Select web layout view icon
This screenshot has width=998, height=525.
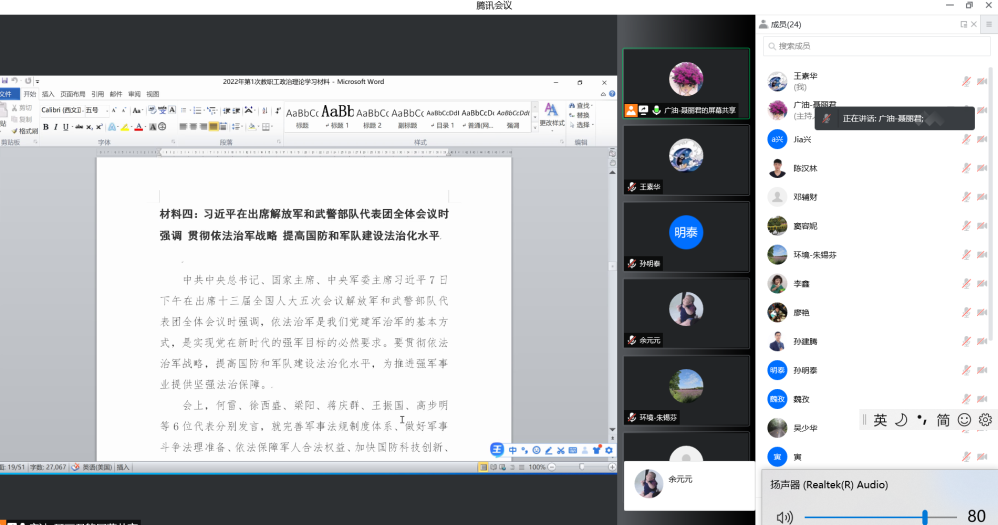(x=503, y=467)
